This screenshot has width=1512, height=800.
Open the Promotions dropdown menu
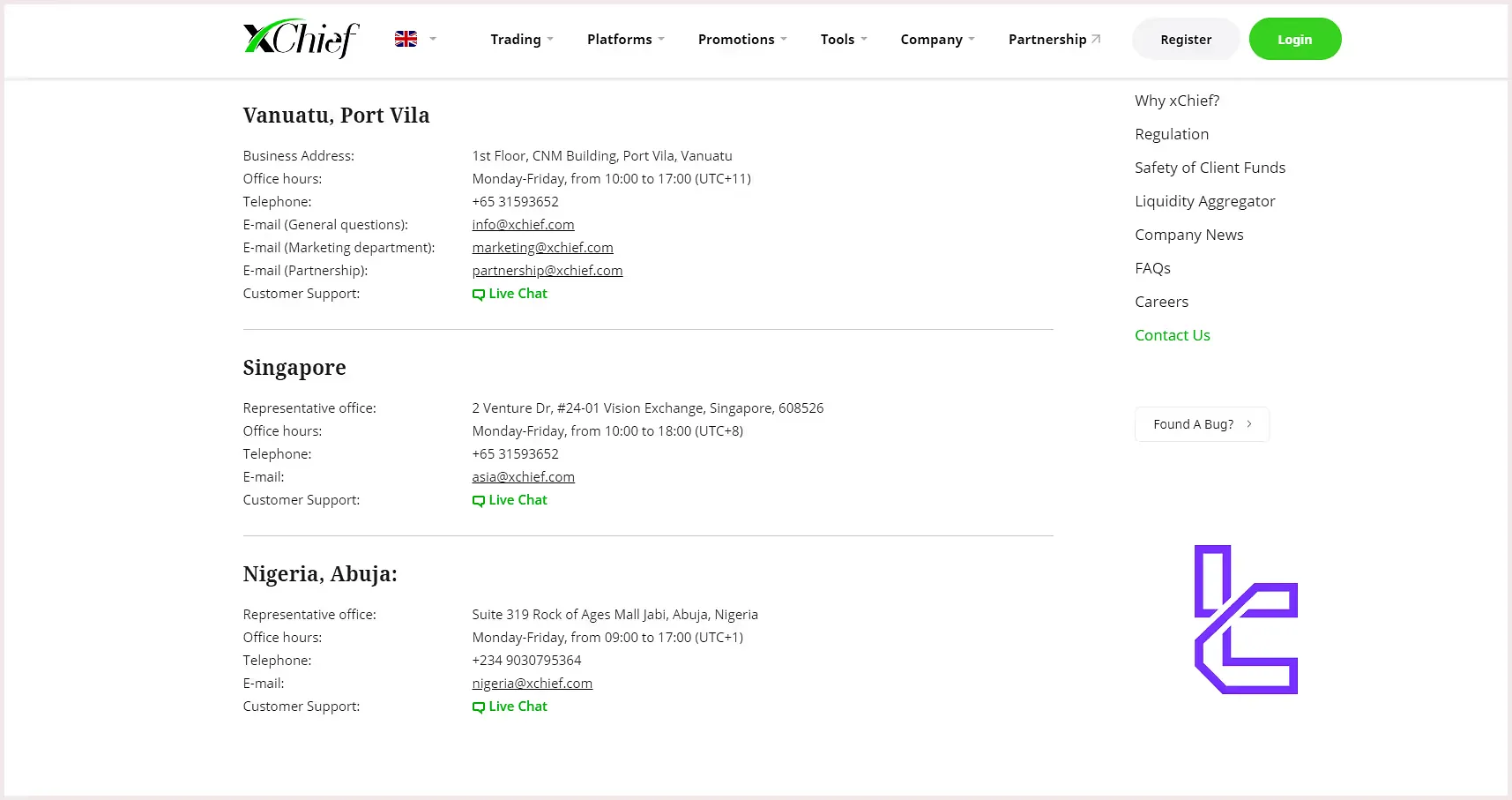click(742, 40)
